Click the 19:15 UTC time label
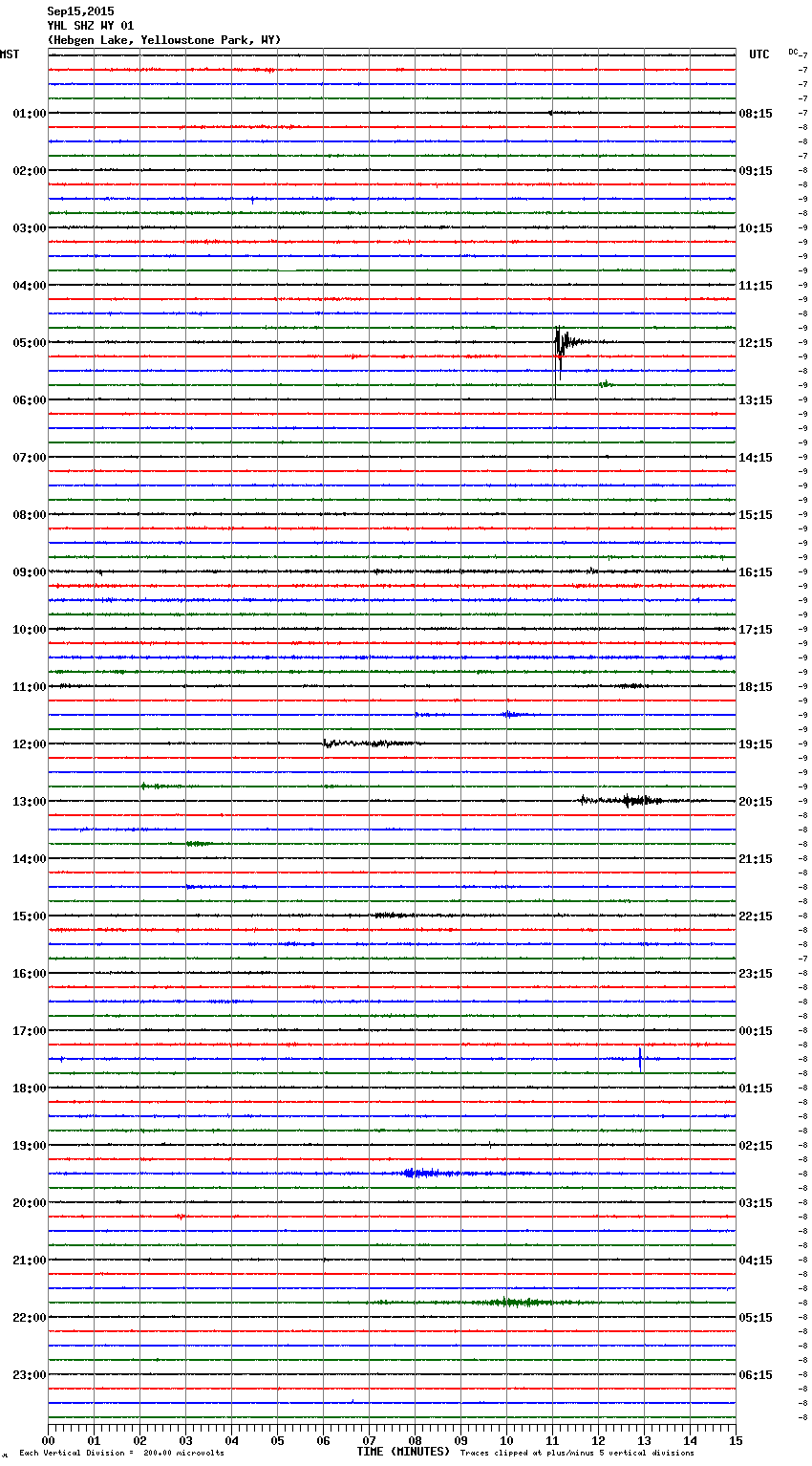The height and width of the screenshot is (1466, 812). (x=756, y=744)
